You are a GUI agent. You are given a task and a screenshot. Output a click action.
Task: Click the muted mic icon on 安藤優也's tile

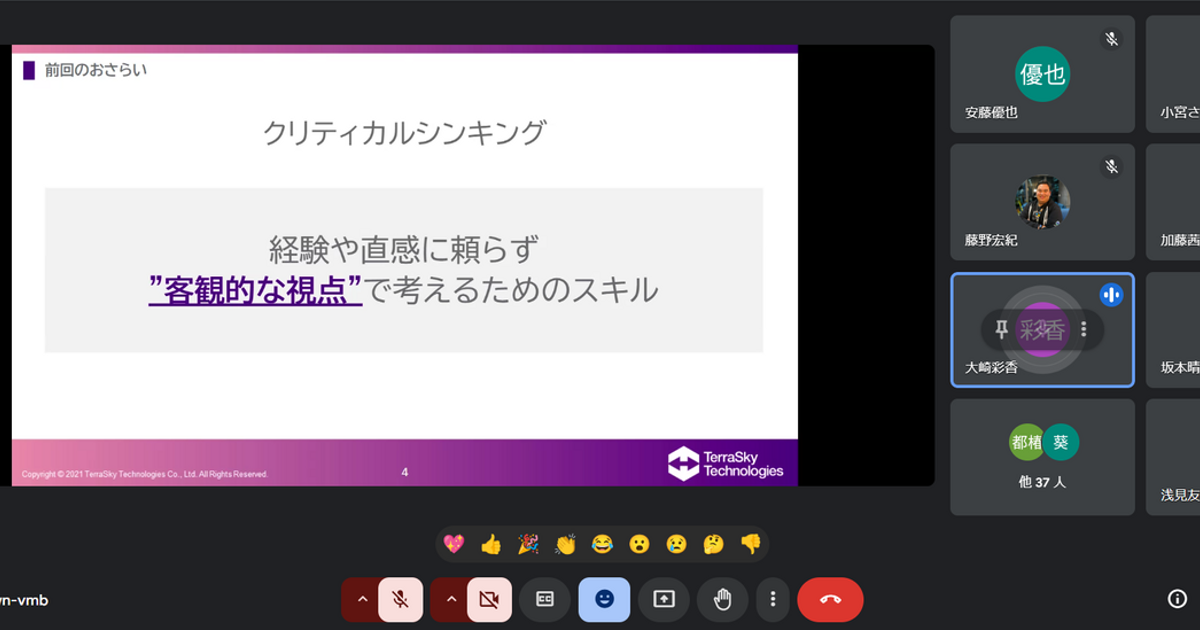click(x=1111, y=39)
